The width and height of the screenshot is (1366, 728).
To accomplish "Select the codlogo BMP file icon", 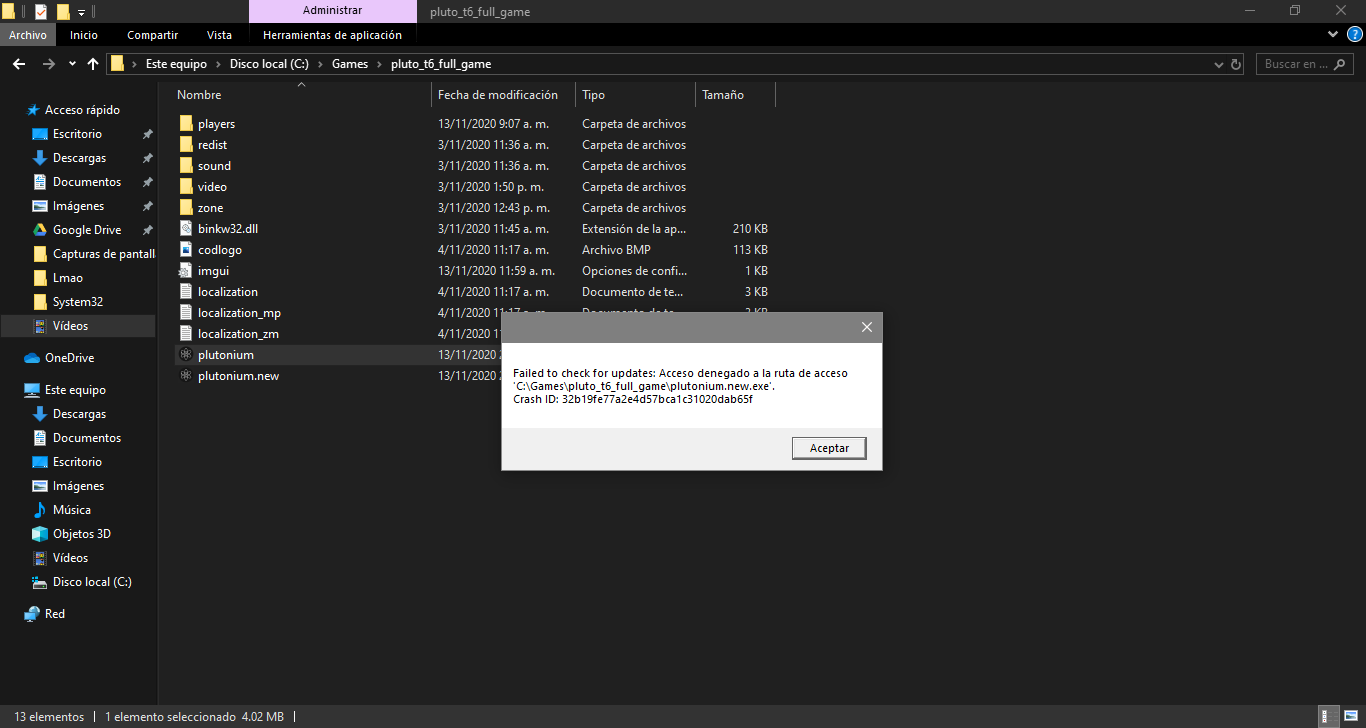I will pos(186,250).
